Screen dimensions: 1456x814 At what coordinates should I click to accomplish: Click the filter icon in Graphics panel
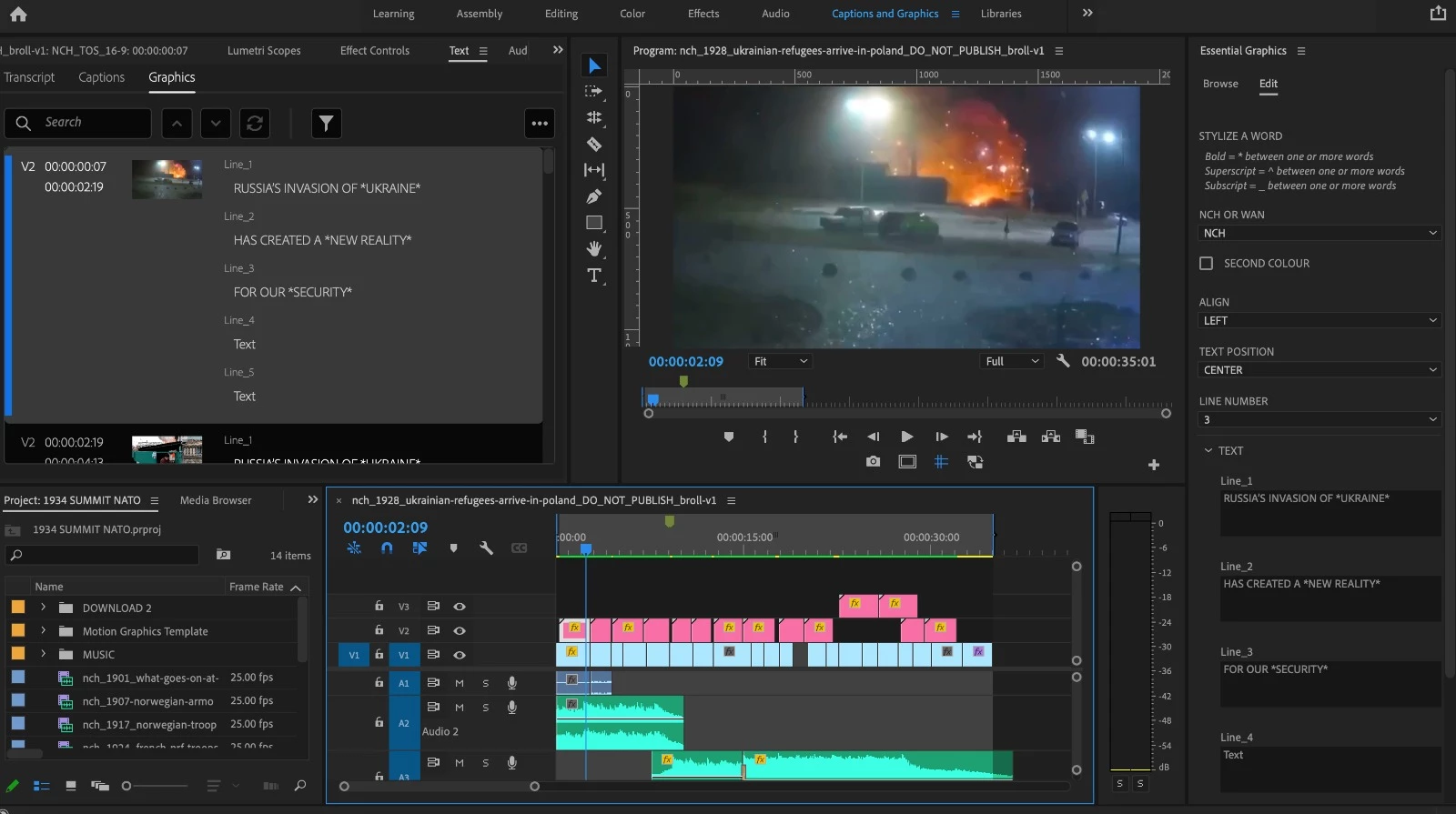click(326, 123)
